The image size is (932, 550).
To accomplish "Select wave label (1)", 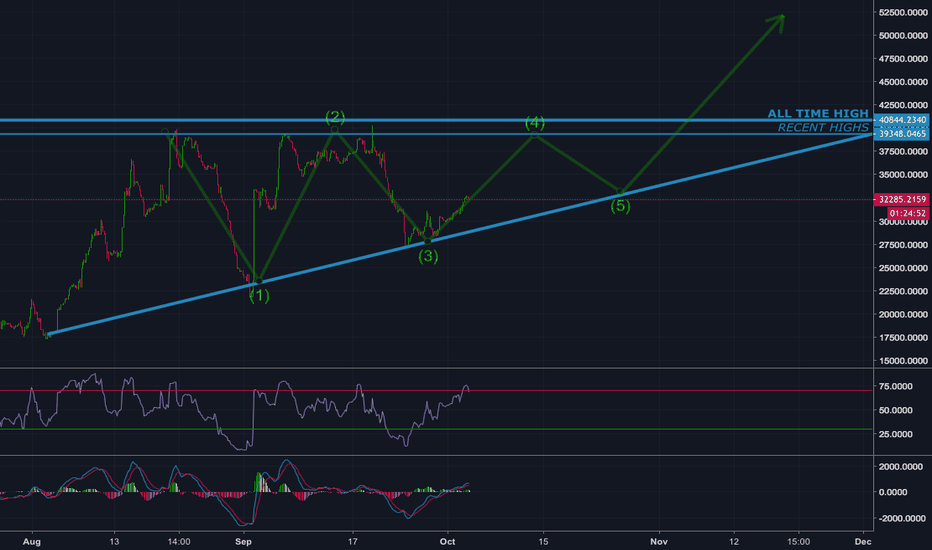I will 259,296.
